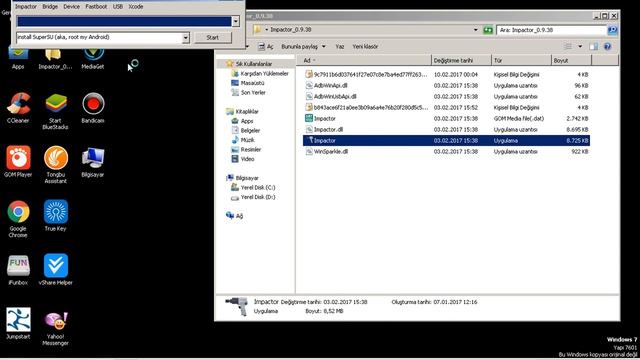Select Son Yerler in sidebar
640x360 pixels.
253,93
